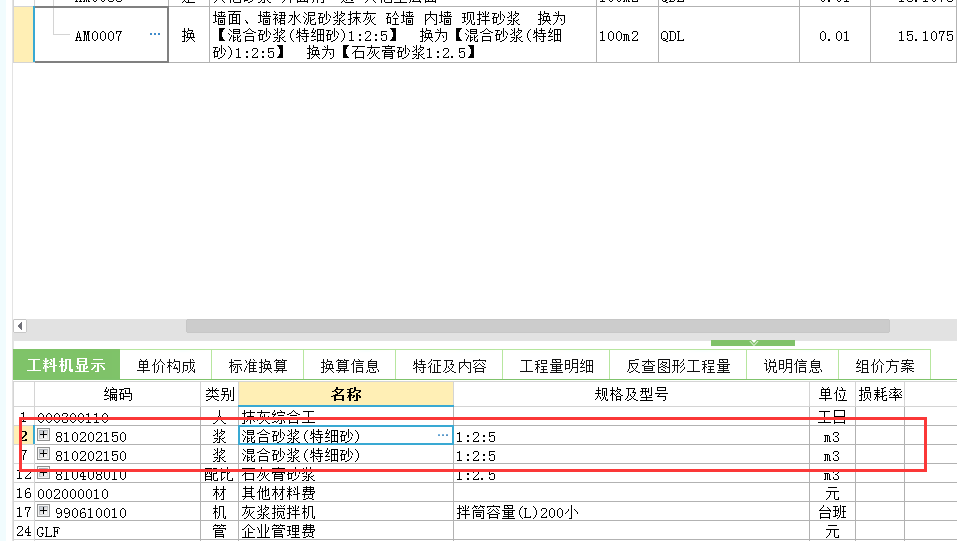Viewport: 957px width, 541px height.
Task: Click left arrow of horizontal scrollbar
Action: tap(20, 326)
